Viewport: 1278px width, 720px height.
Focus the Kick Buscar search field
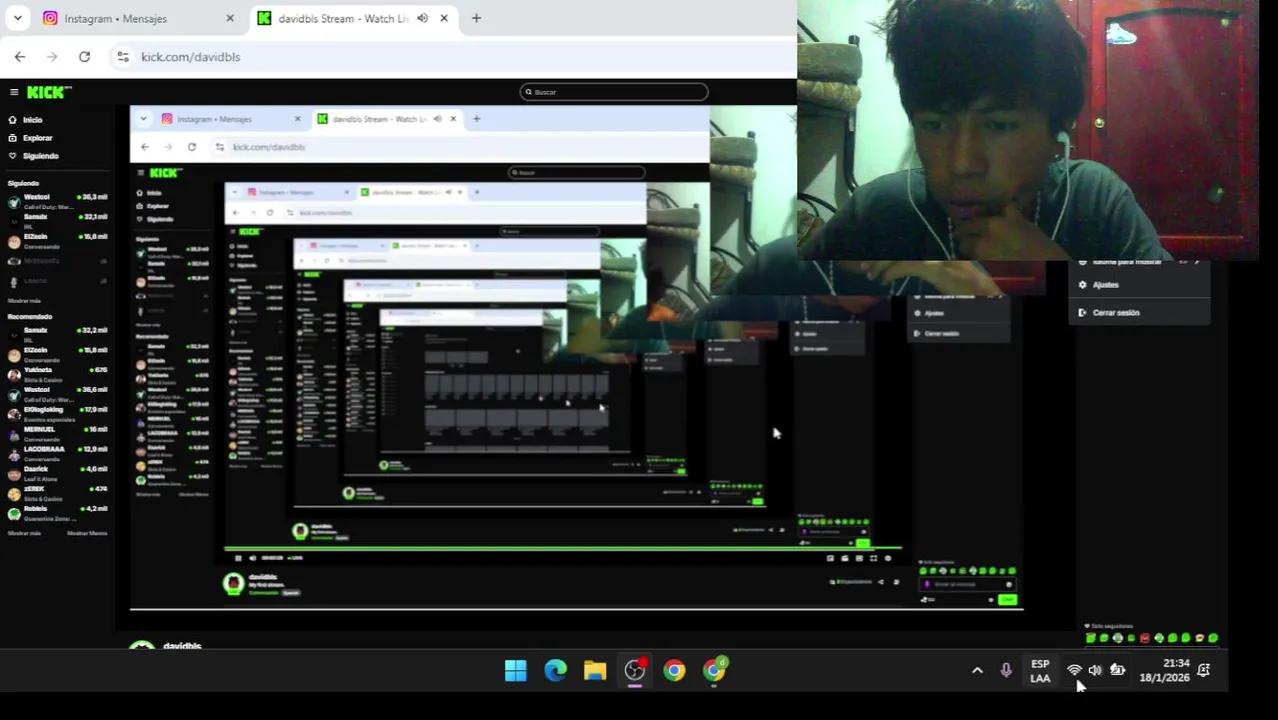[x=614, y=92]
